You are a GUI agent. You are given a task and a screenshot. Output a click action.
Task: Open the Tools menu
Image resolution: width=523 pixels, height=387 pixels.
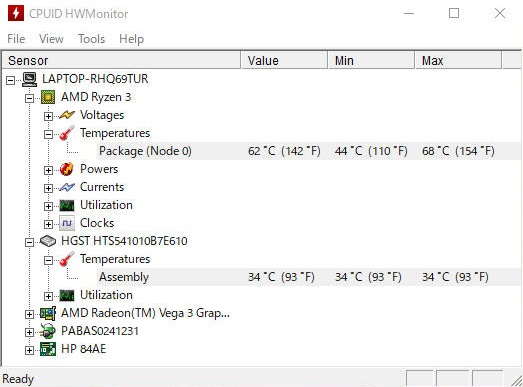pyautogui.click(x=91, y=39)
